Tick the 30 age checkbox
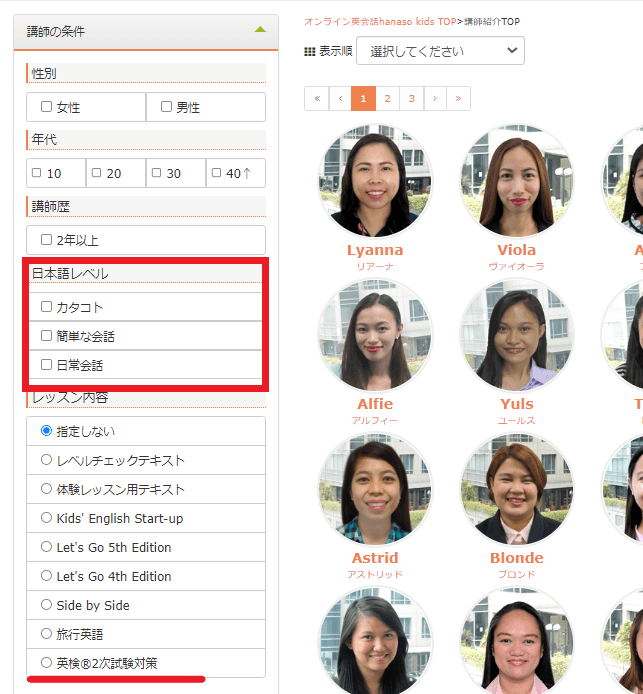 (156, 173)
